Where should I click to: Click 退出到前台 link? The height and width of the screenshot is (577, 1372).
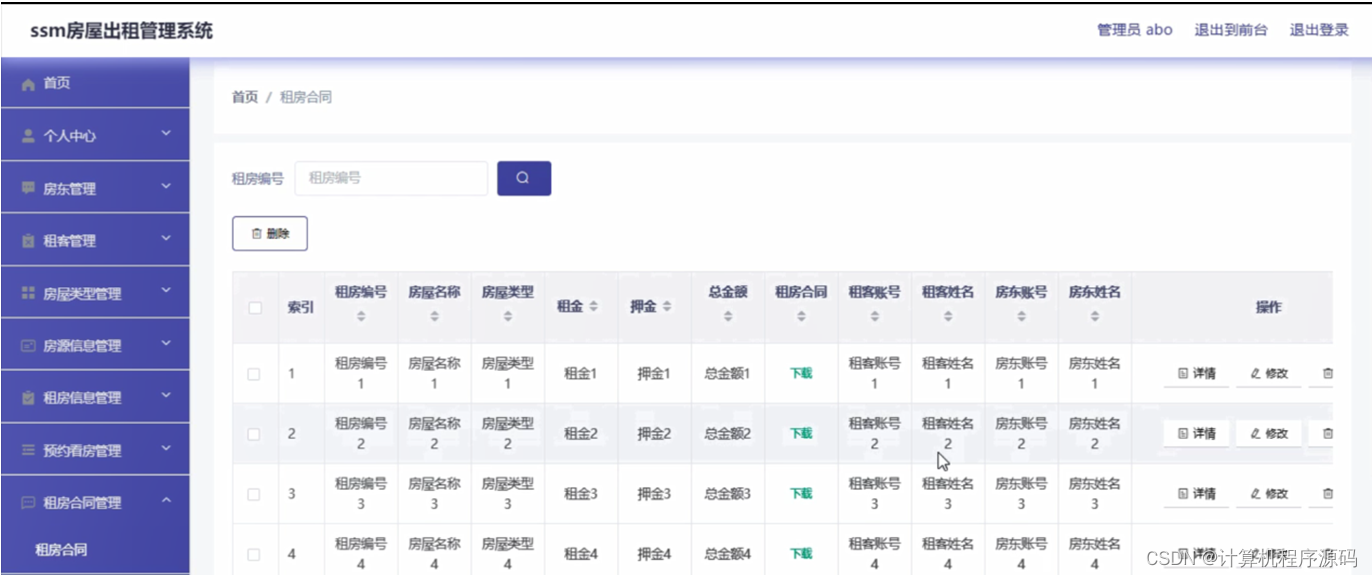pos(1231,30)
